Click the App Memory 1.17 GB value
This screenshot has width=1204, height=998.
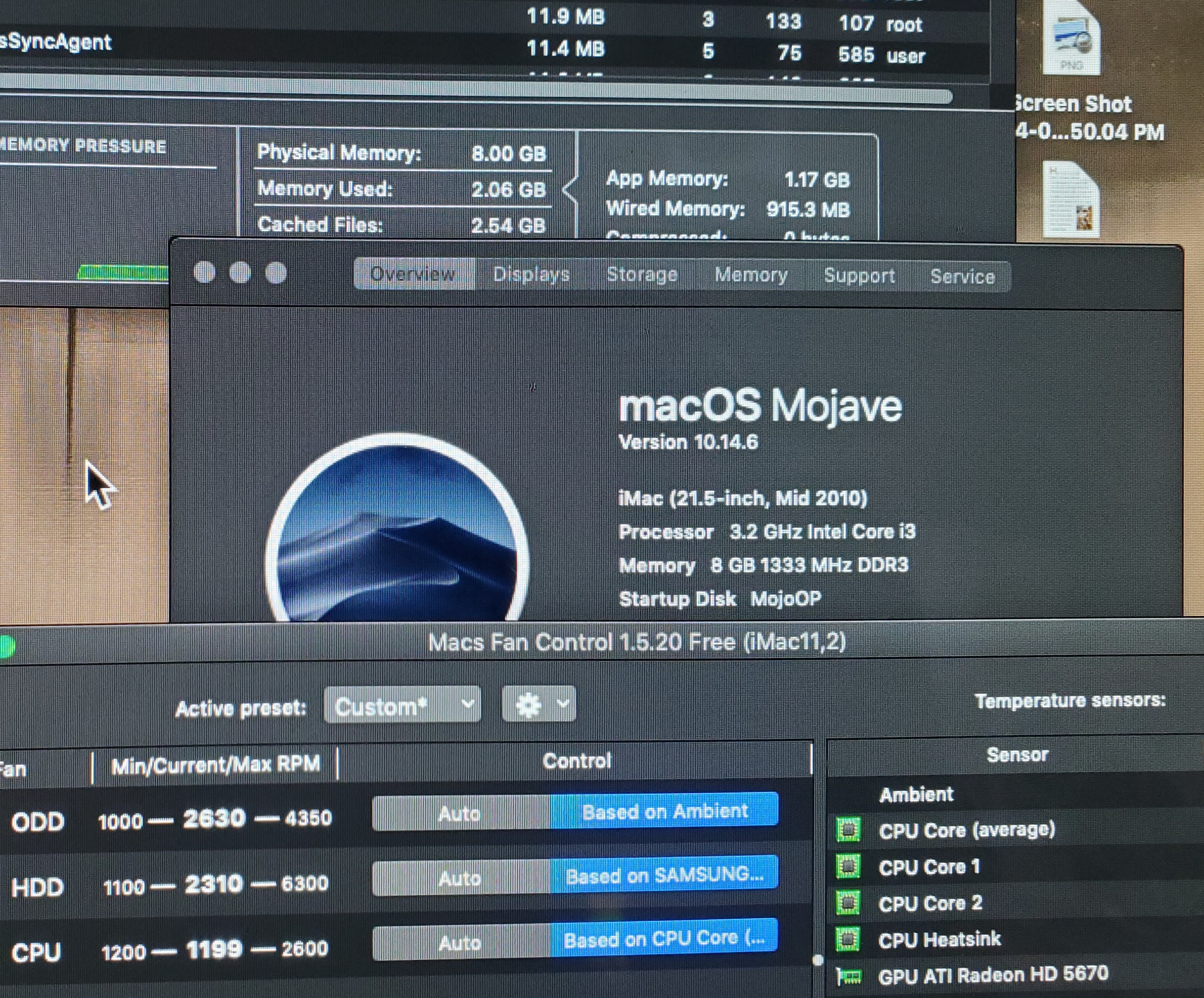pyautogui.click(x=816, y=180)
